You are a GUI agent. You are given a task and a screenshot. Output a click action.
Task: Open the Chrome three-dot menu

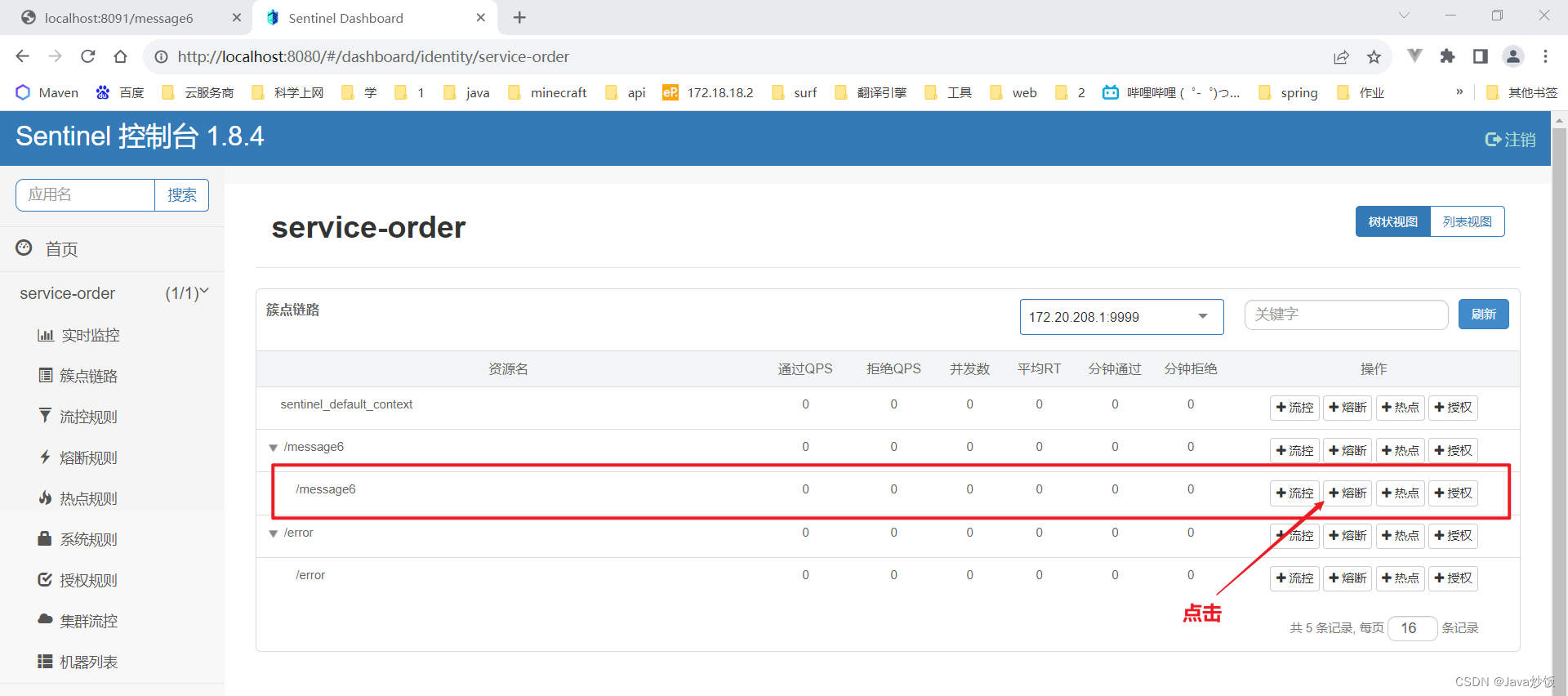(1545, 56)
